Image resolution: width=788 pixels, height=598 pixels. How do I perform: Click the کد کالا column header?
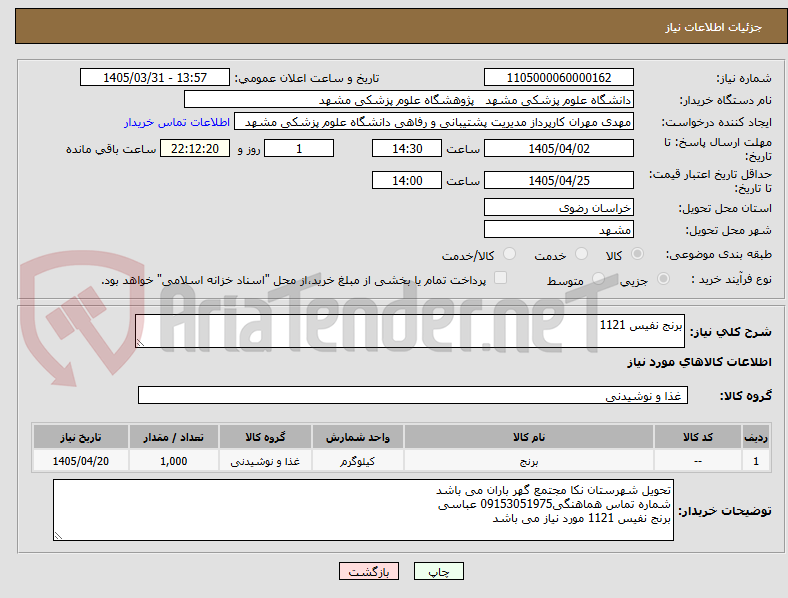(x=698, y=437)
